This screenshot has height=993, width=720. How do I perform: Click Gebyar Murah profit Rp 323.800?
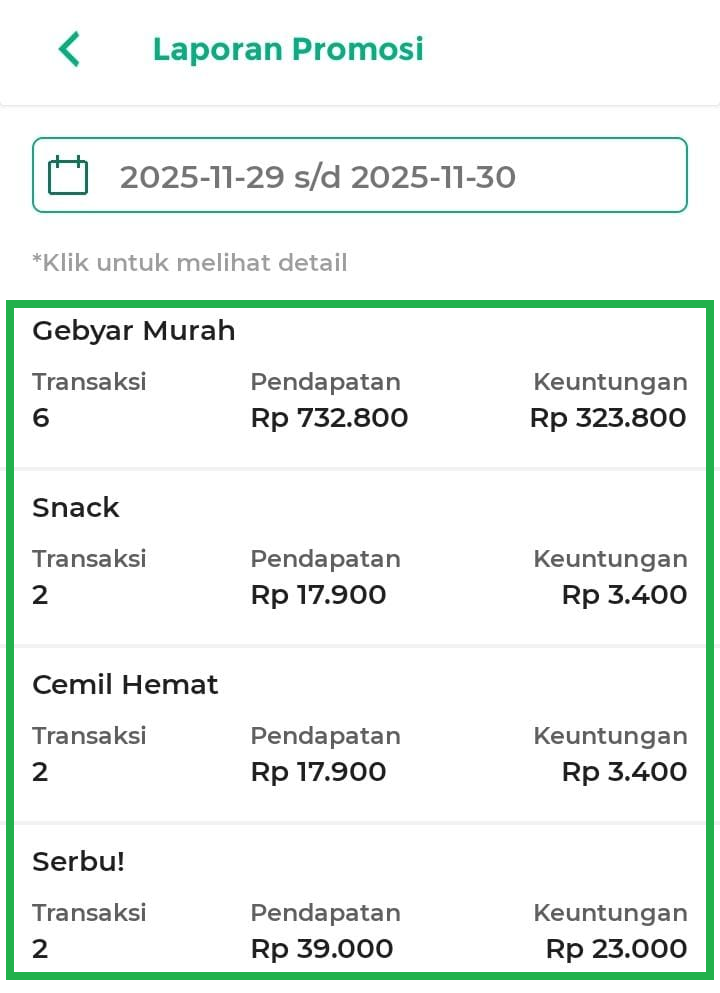coord(608,418)
